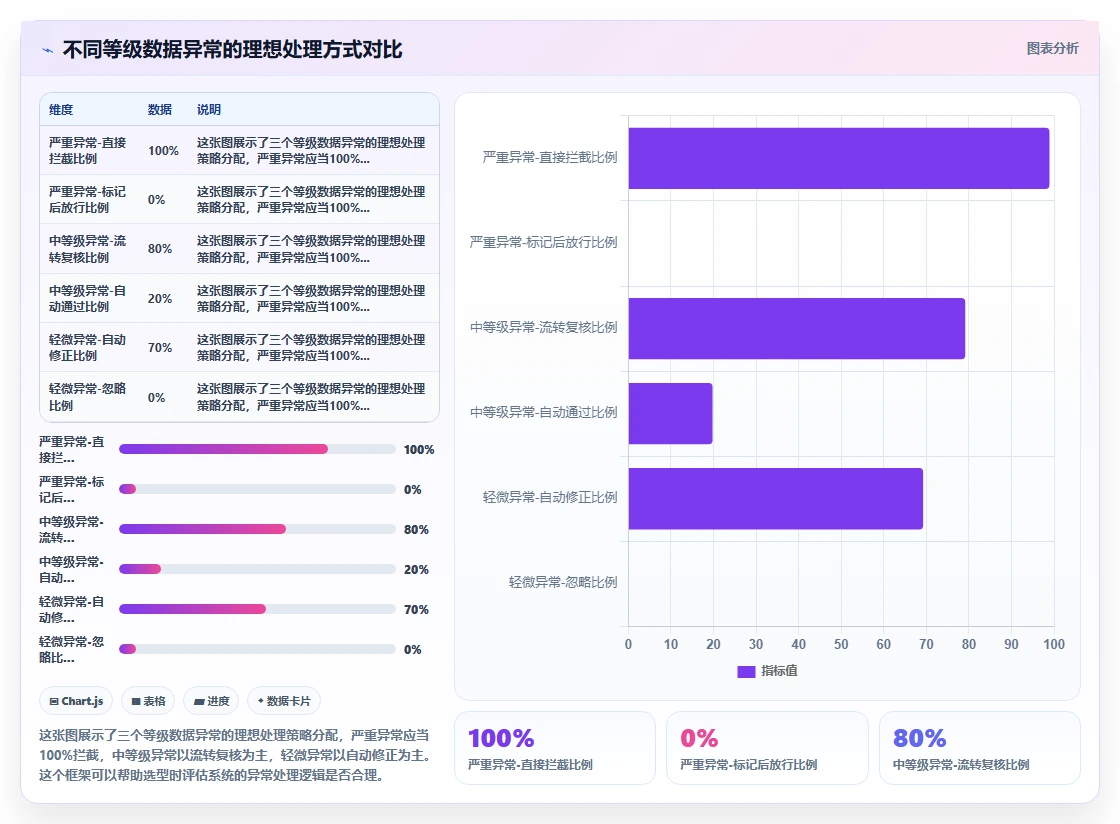Click the 说明 text in the 轻微异常-忽略比例 row
Viewport: 1120px width, 824px height.
(311, 397)
